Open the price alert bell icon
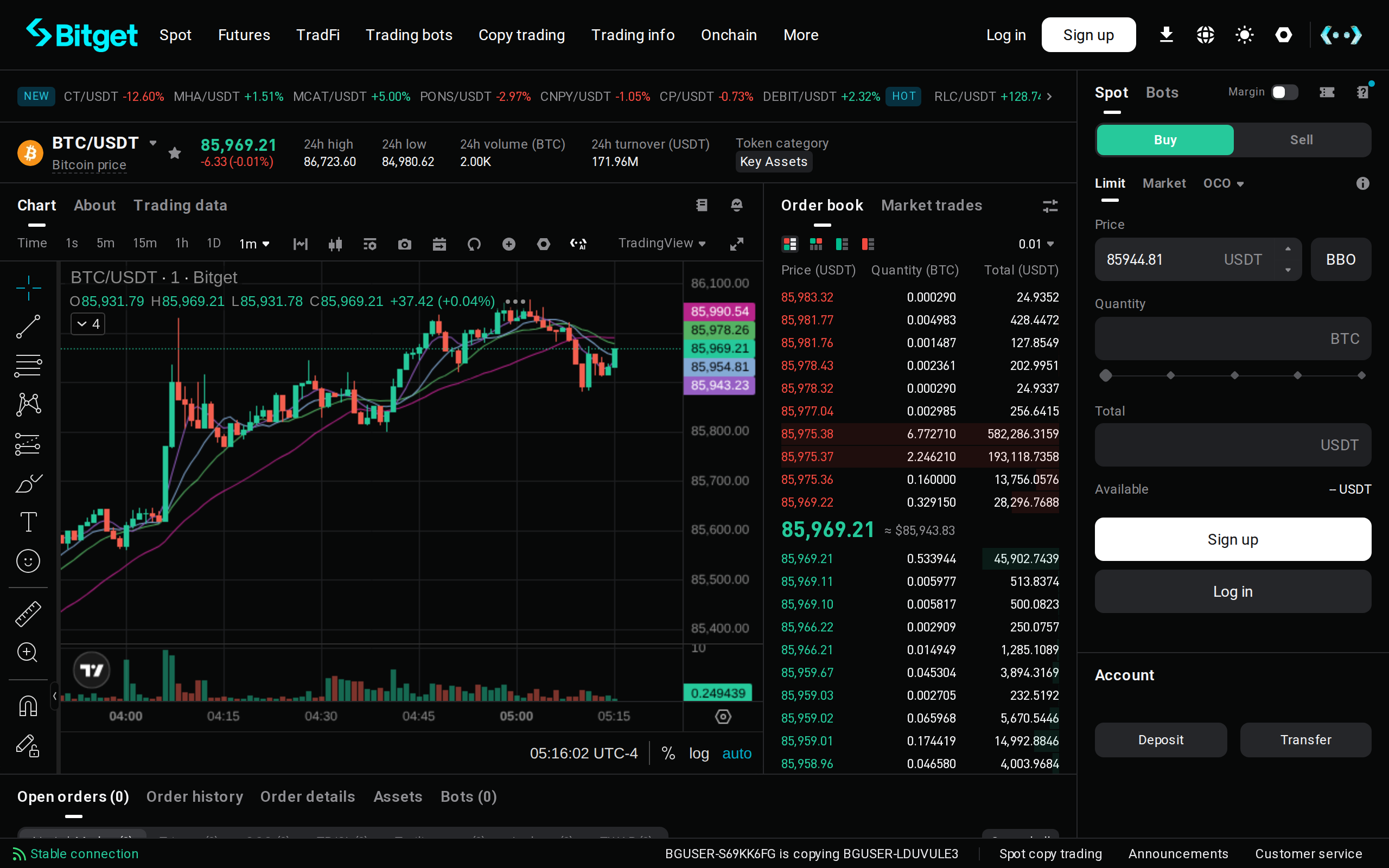Image resolution: width=1389 pixels, height=868 pixels. coord(736,205)
